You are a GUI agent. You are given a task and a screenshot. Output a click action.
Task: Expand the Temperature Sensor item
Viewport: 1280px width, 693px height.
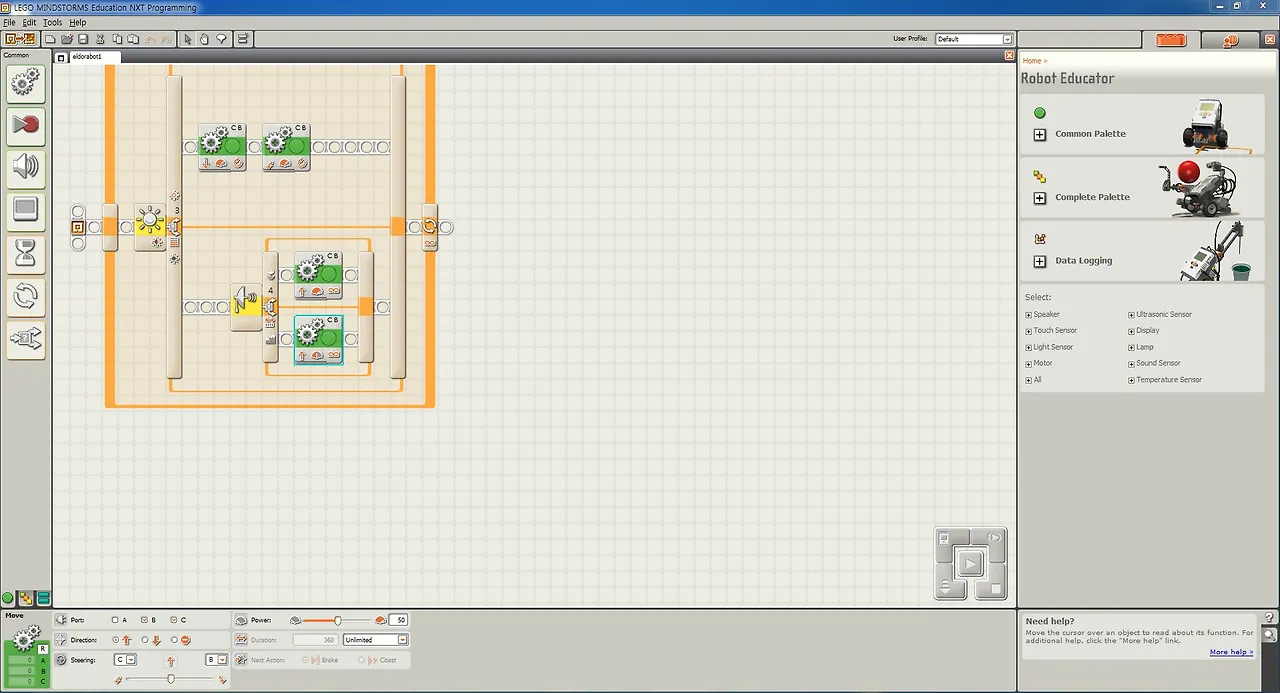pos(1131,380)
